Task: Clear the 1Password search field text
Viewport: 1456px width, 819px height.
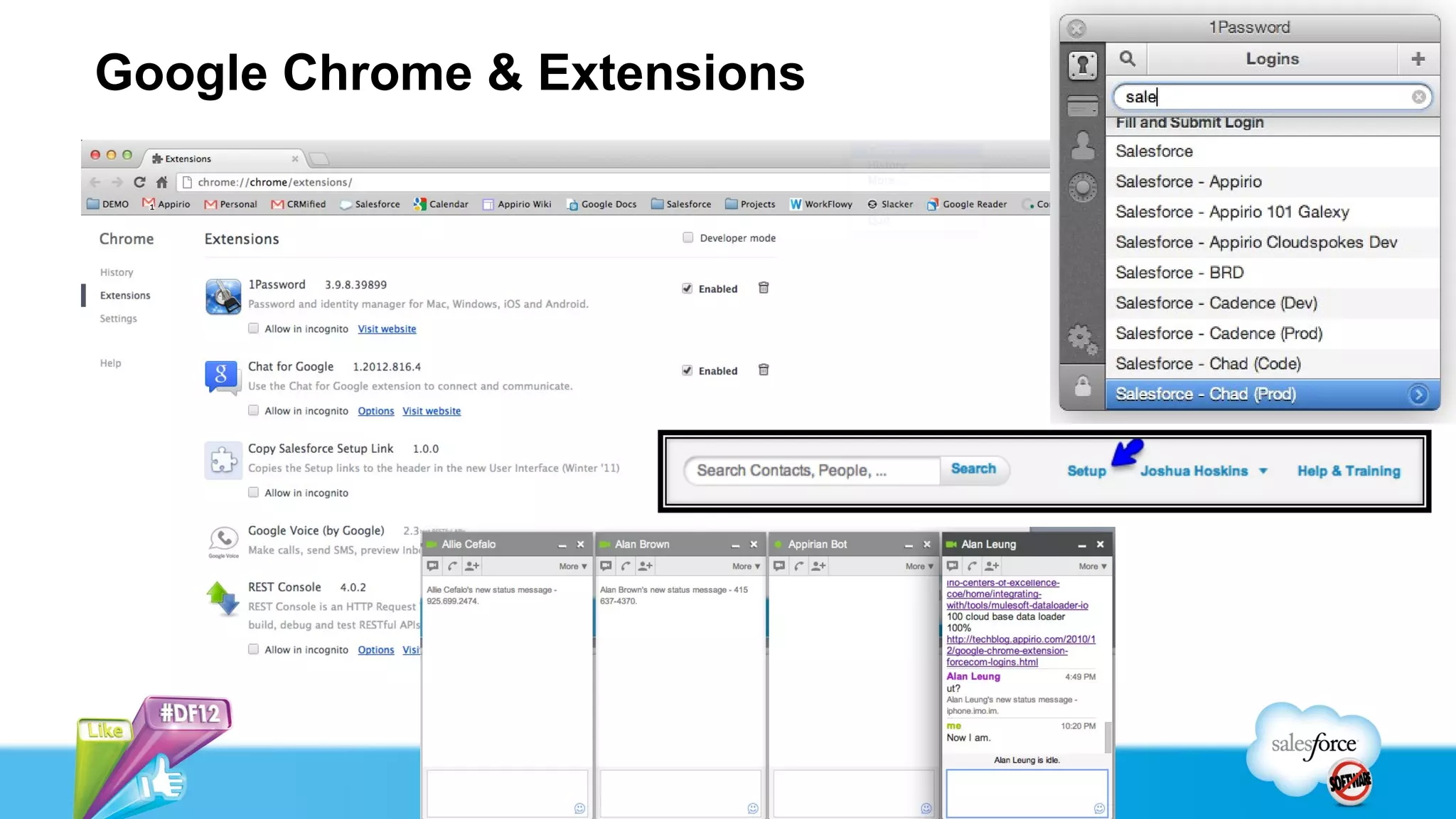Action: pyautogui.click(x=1418, y=97)
